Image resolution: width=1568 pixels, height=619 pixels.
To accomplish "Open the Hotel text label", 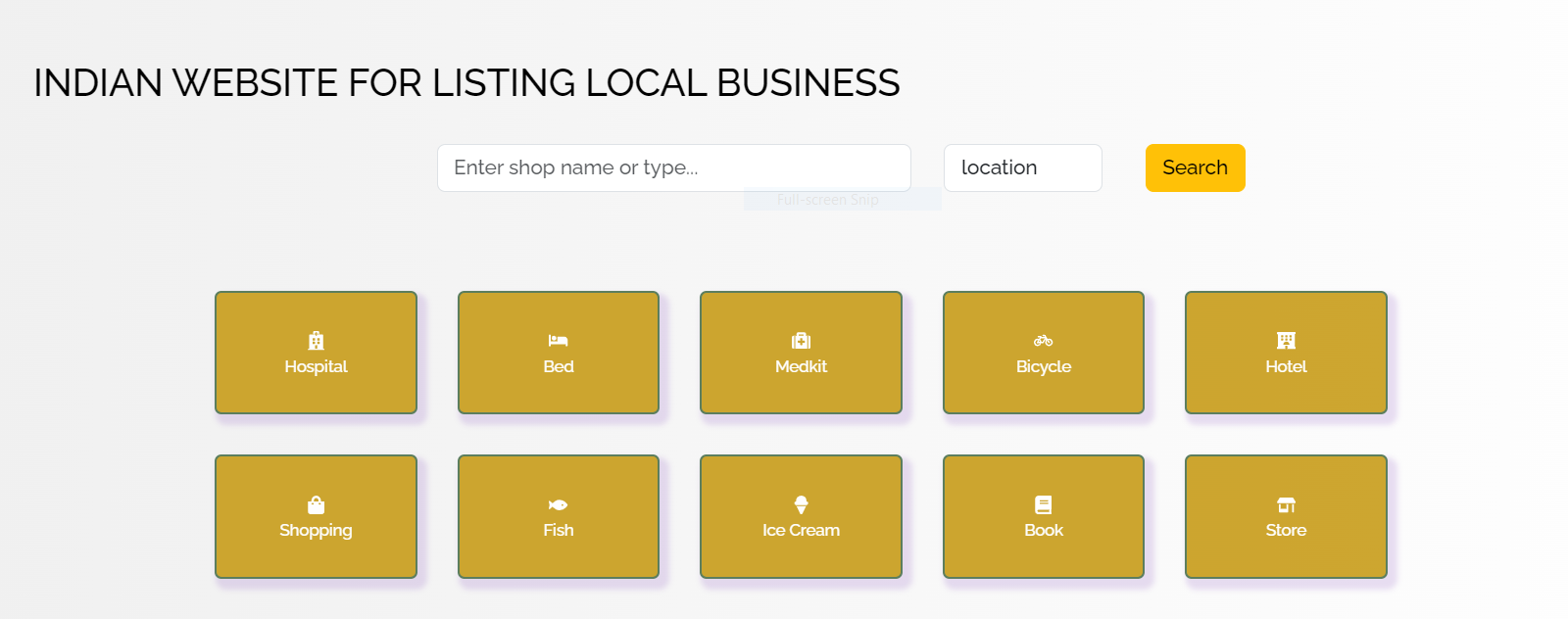I will 1286,366.
